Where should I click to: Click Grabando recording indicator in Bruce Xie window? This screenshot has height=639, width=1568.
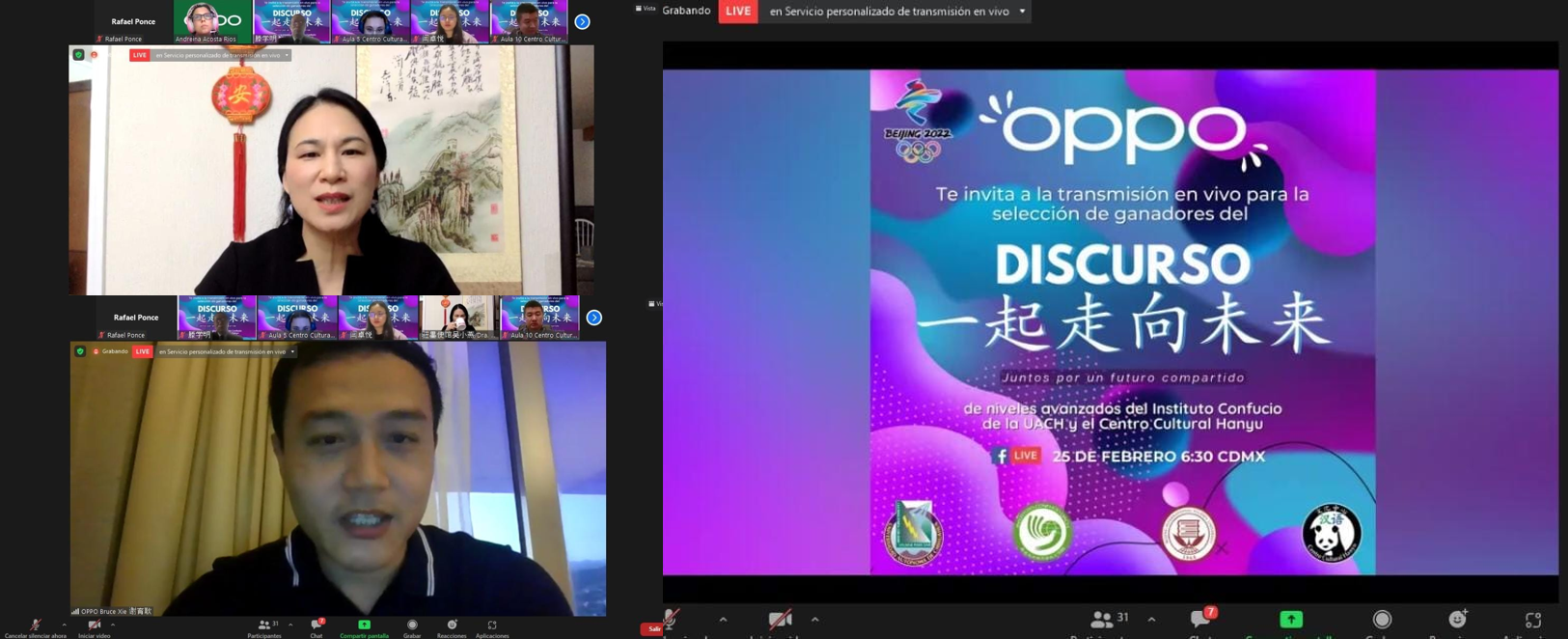111,351
